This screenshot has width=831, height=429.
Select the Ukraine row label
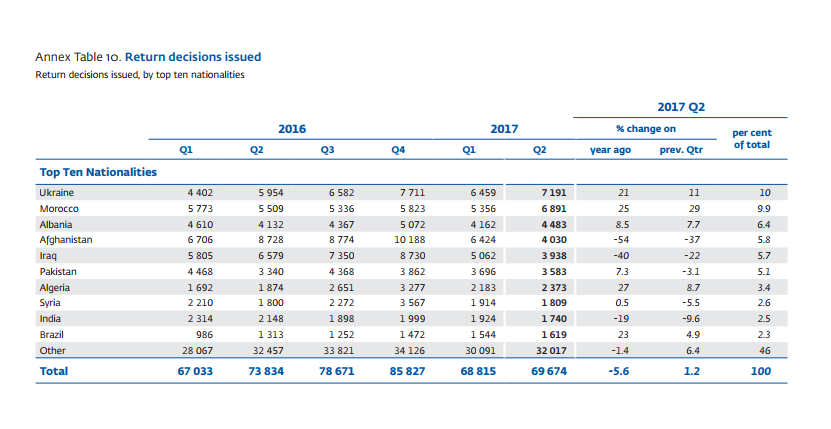click(x=56, y=192)
